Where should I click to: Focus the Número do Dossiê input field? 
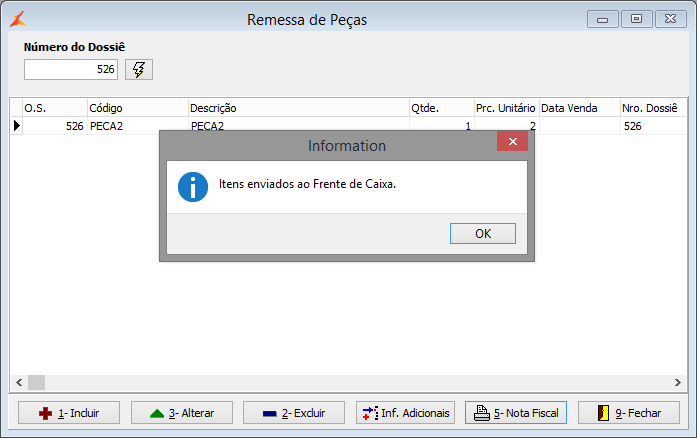pyautogui.click(x=71, y=69)
